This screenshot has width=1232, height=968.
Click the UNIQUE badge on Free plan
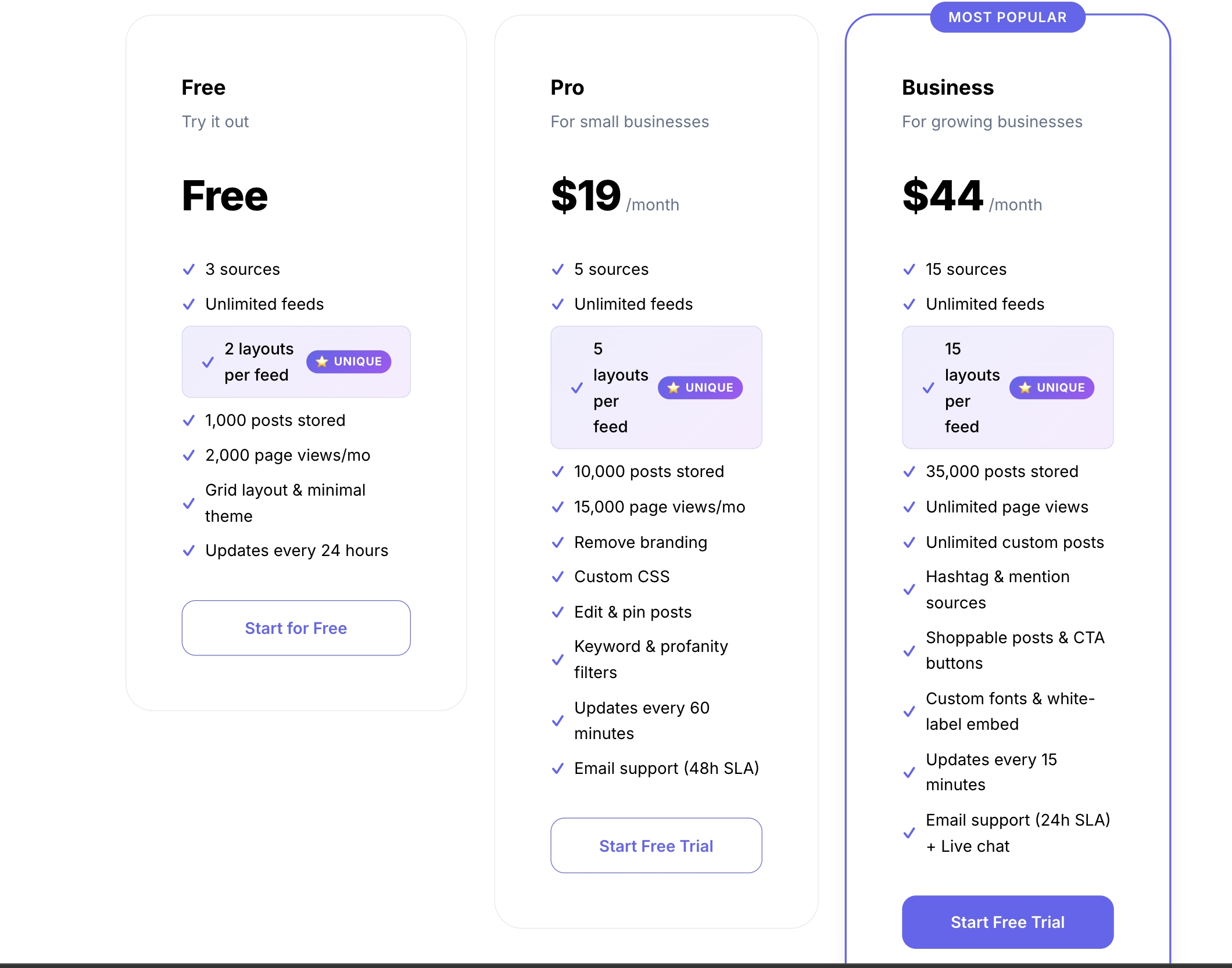(x=348, y=361)
